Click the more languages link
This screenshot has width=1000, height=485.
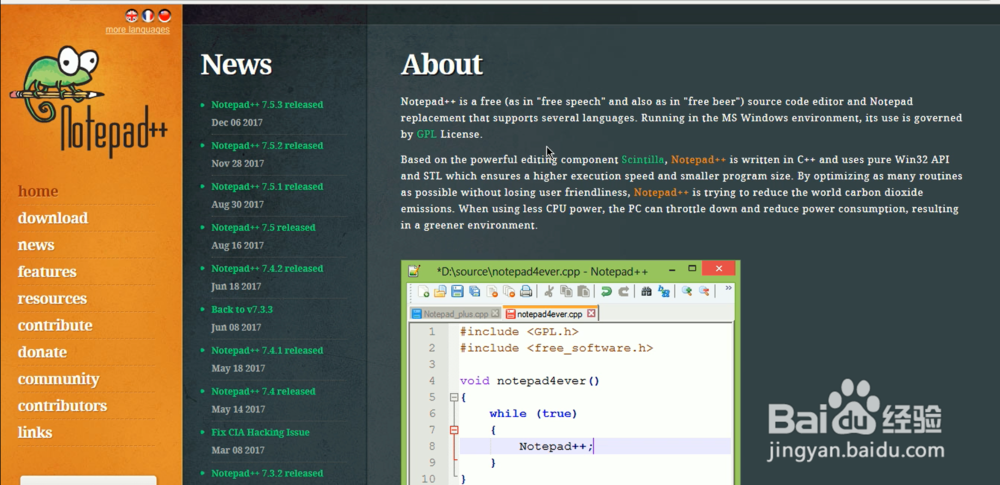pos(138,29)
